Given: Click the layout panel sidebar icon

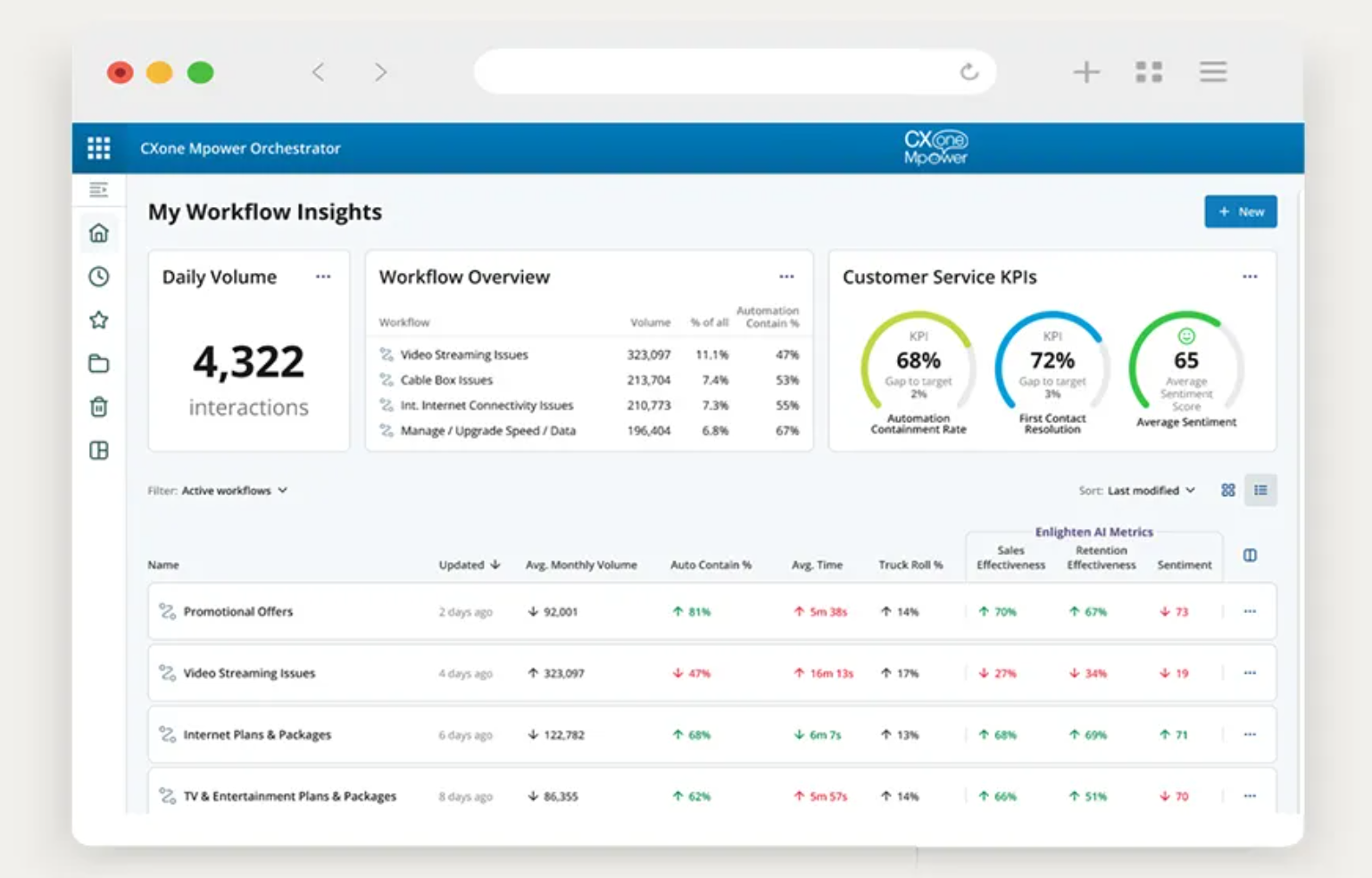Looking at the screenshot, I should [x=99, y=451].
